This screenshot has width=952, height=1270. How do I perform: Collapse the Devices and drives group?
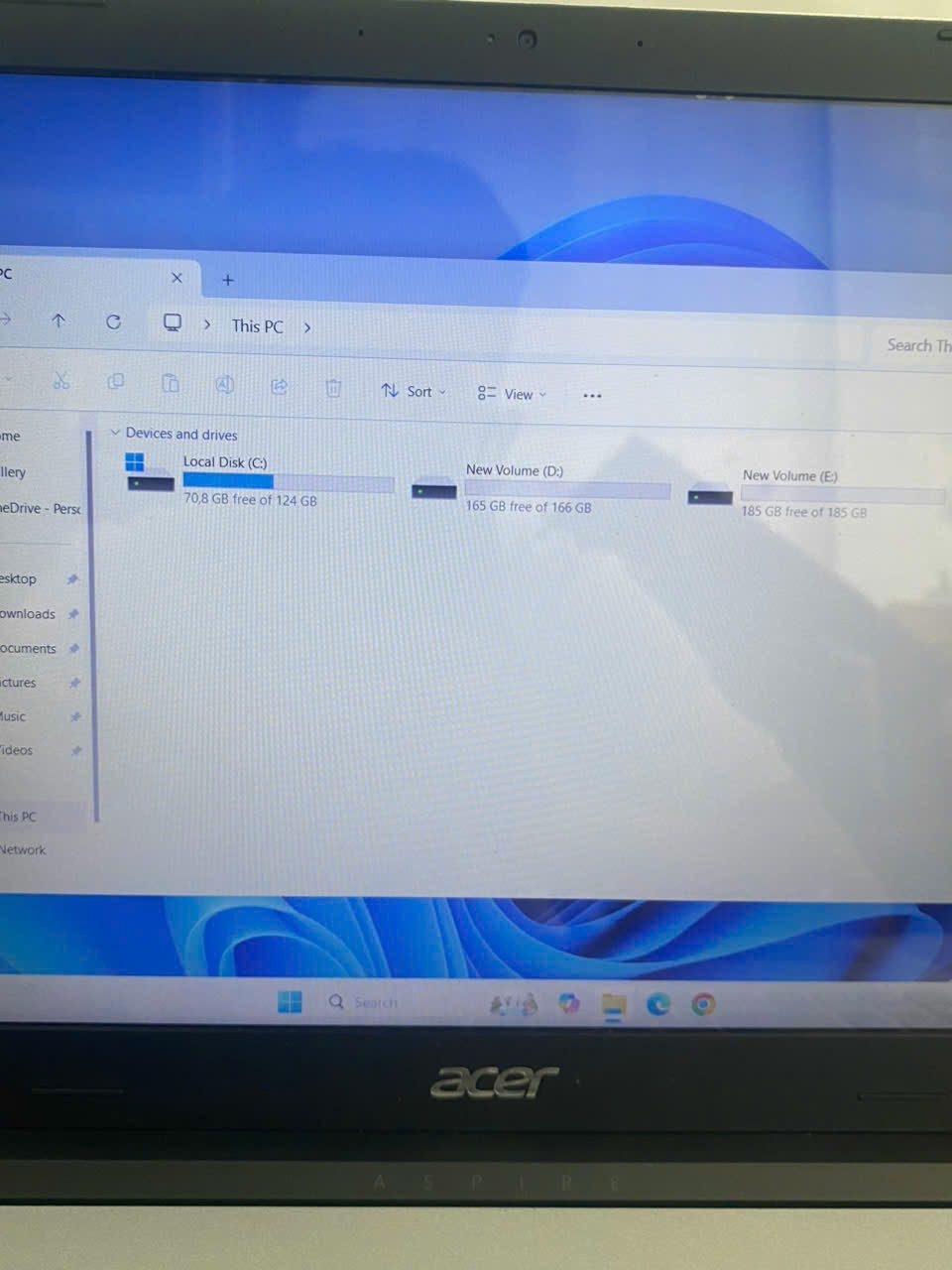(x=115, y=433)
